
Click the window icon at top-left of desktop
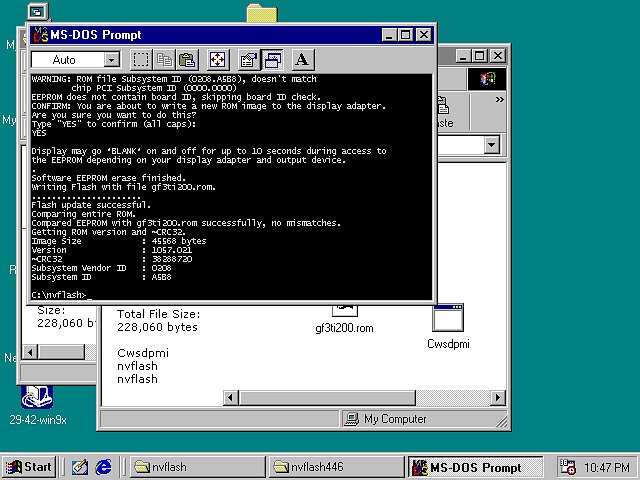(38, 11)
